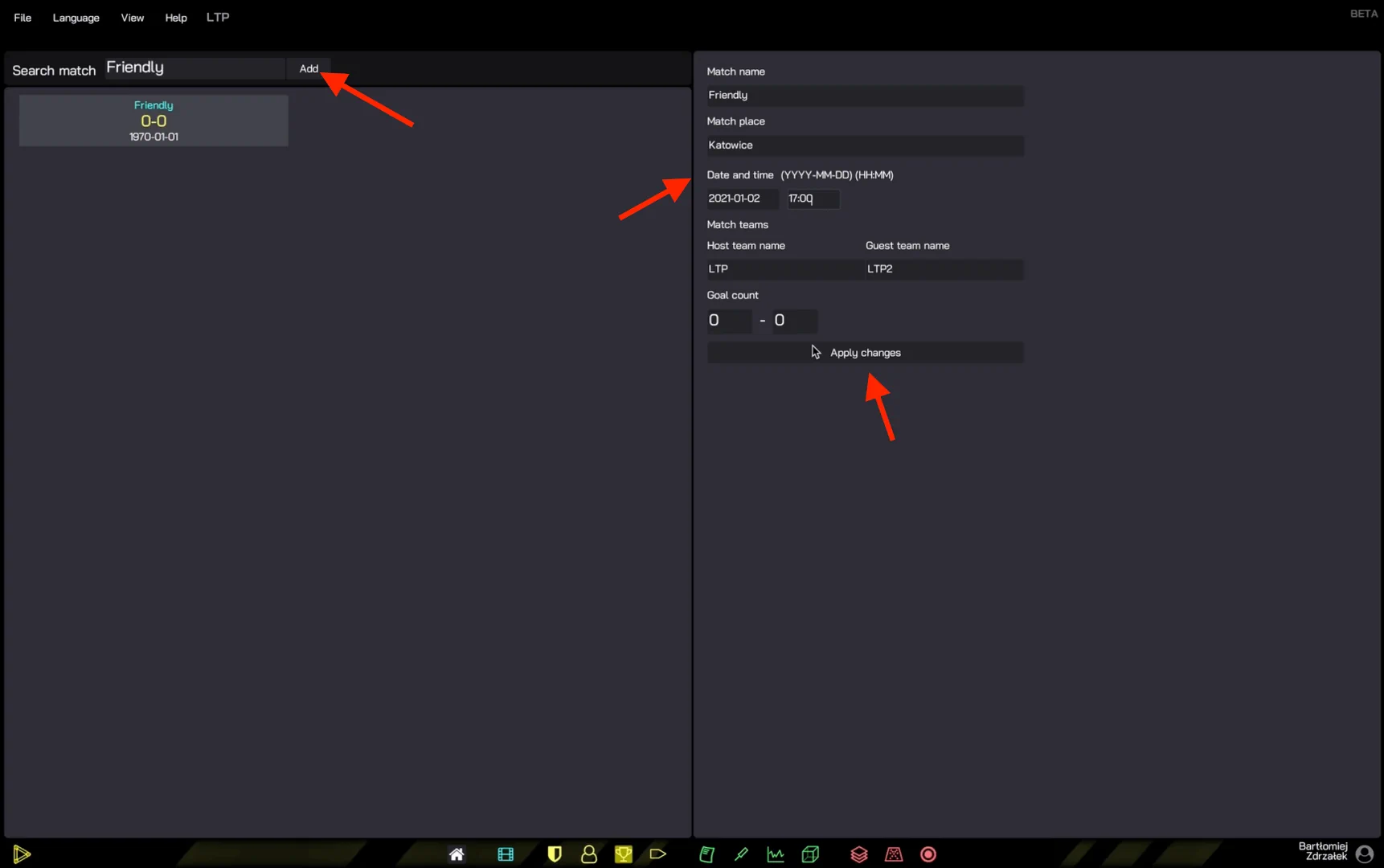1384x868 pixels.
Task: Click the green 3D cube icon
Action: click(x=810, y=854)
